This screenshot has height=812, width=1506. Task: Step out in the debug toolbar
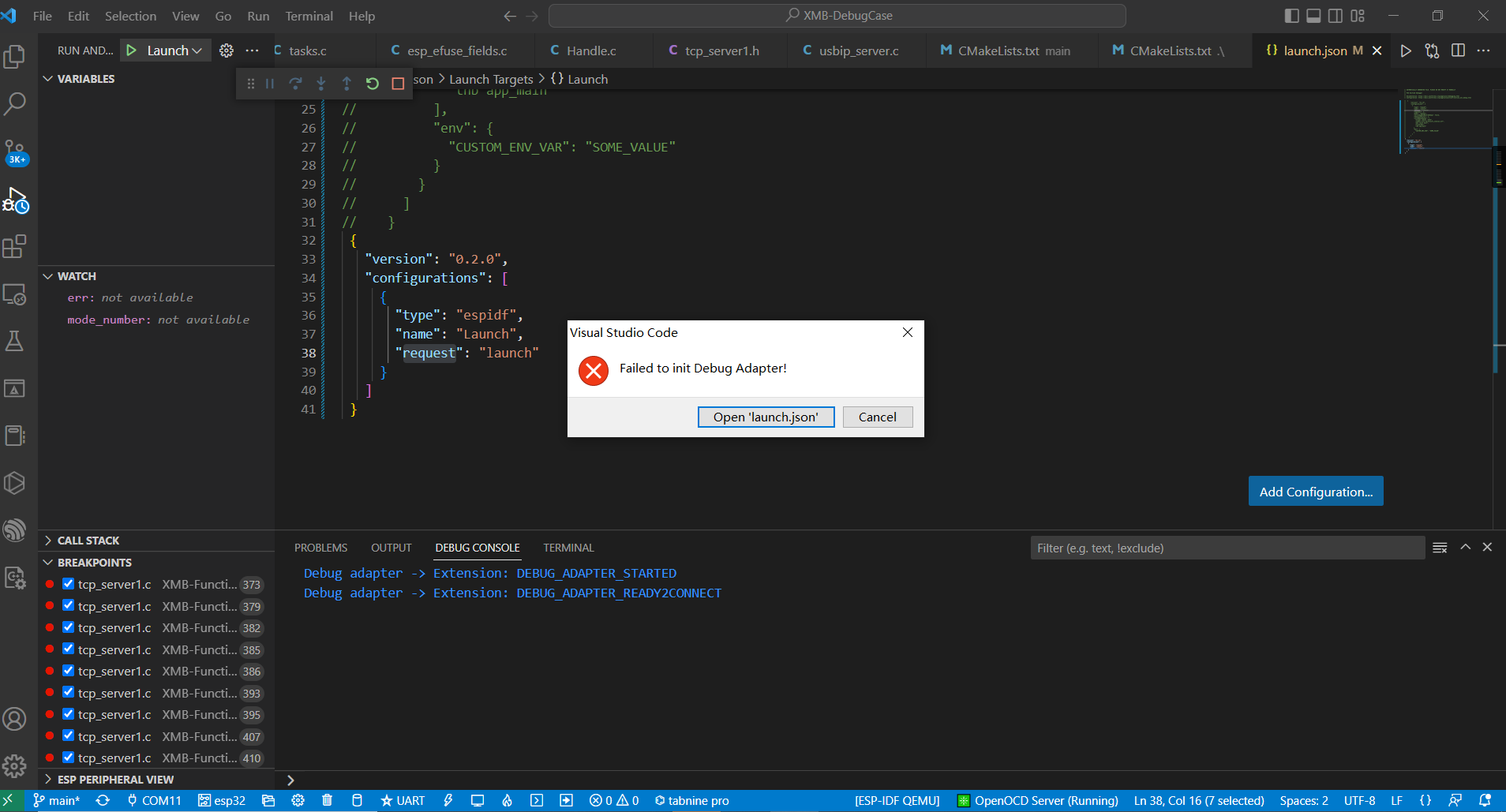[347, 84]
